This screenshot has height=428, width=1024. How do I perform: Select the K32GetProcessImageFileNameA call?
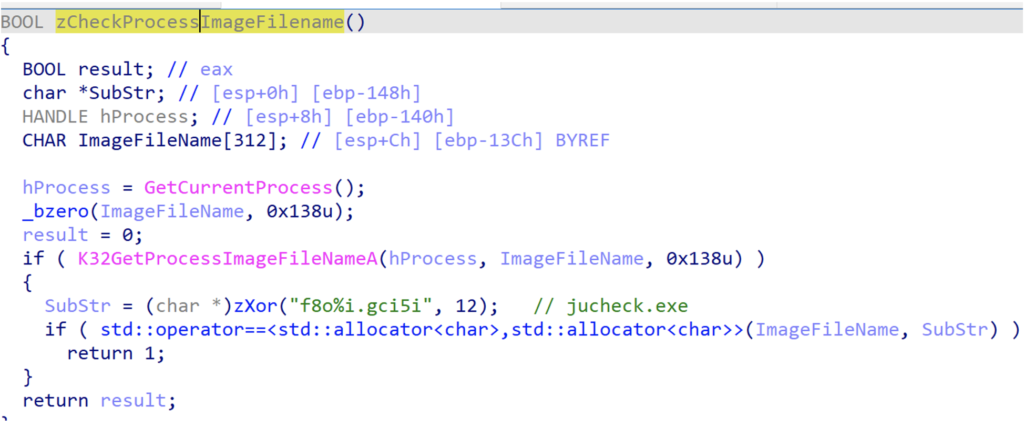click(227, 259)
